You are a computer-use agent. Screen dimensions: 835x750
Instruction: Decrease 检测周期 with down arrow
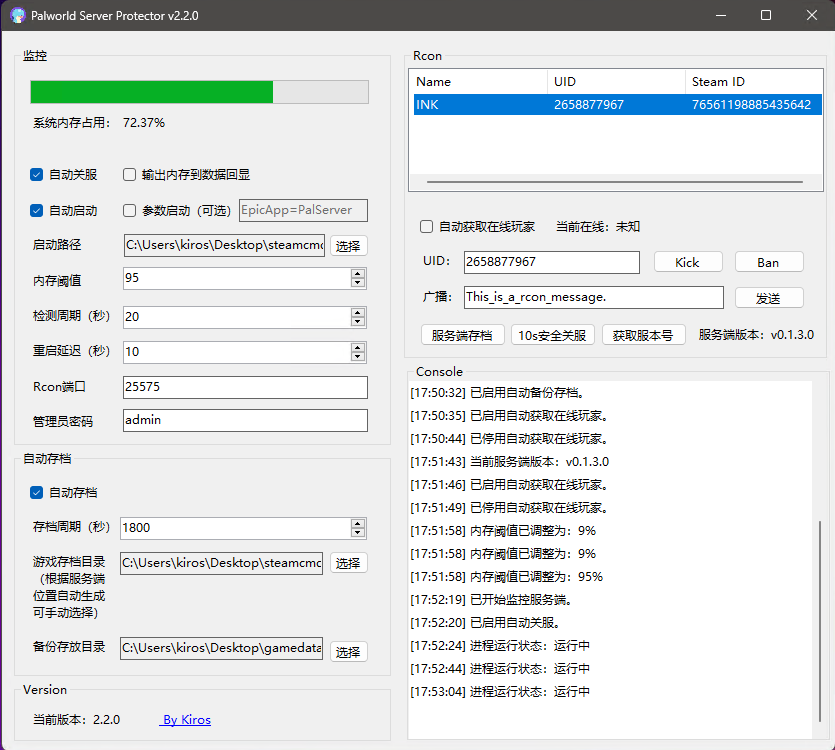click(x=358, y=322)
